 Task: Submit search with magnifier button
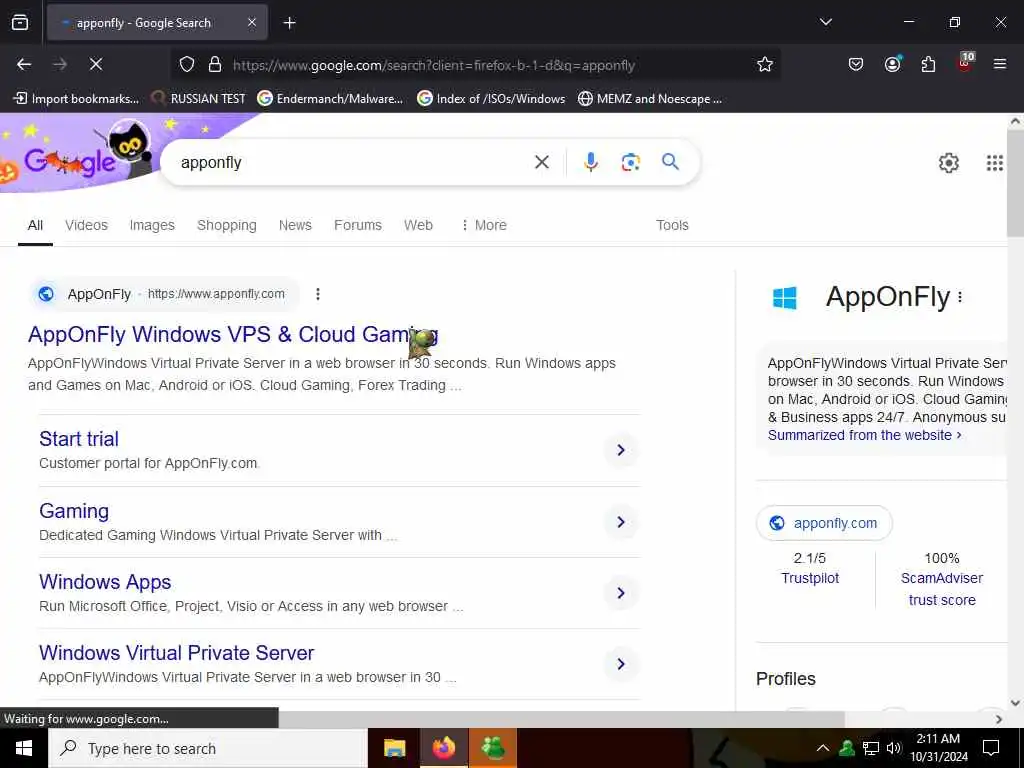670,162
